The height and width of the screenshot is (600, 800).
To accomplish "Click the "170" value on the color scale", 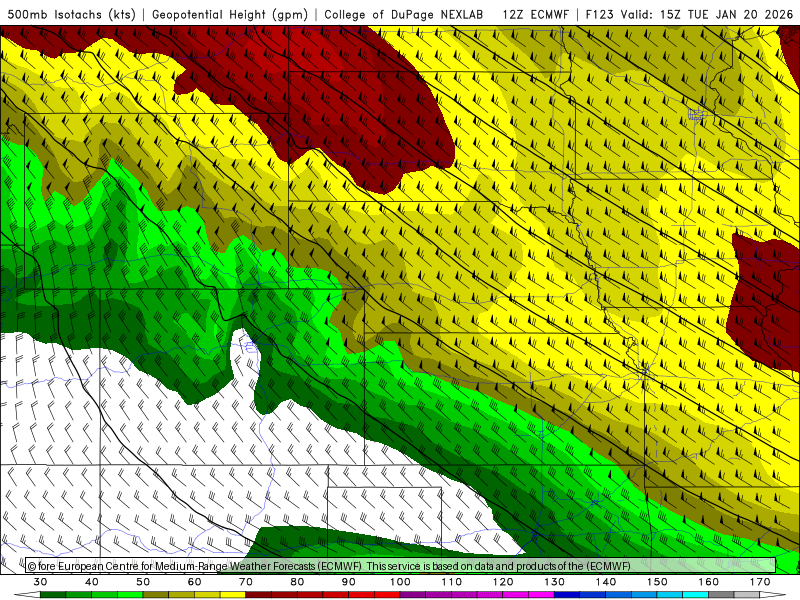I will [760, 582].
